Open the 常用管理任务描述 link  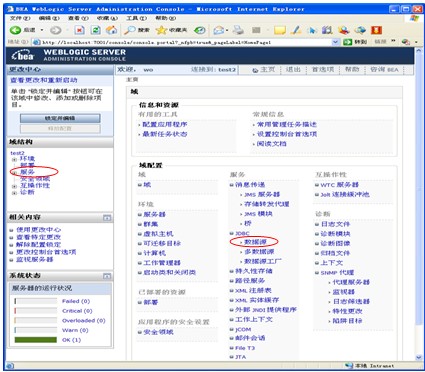[287, 124]
